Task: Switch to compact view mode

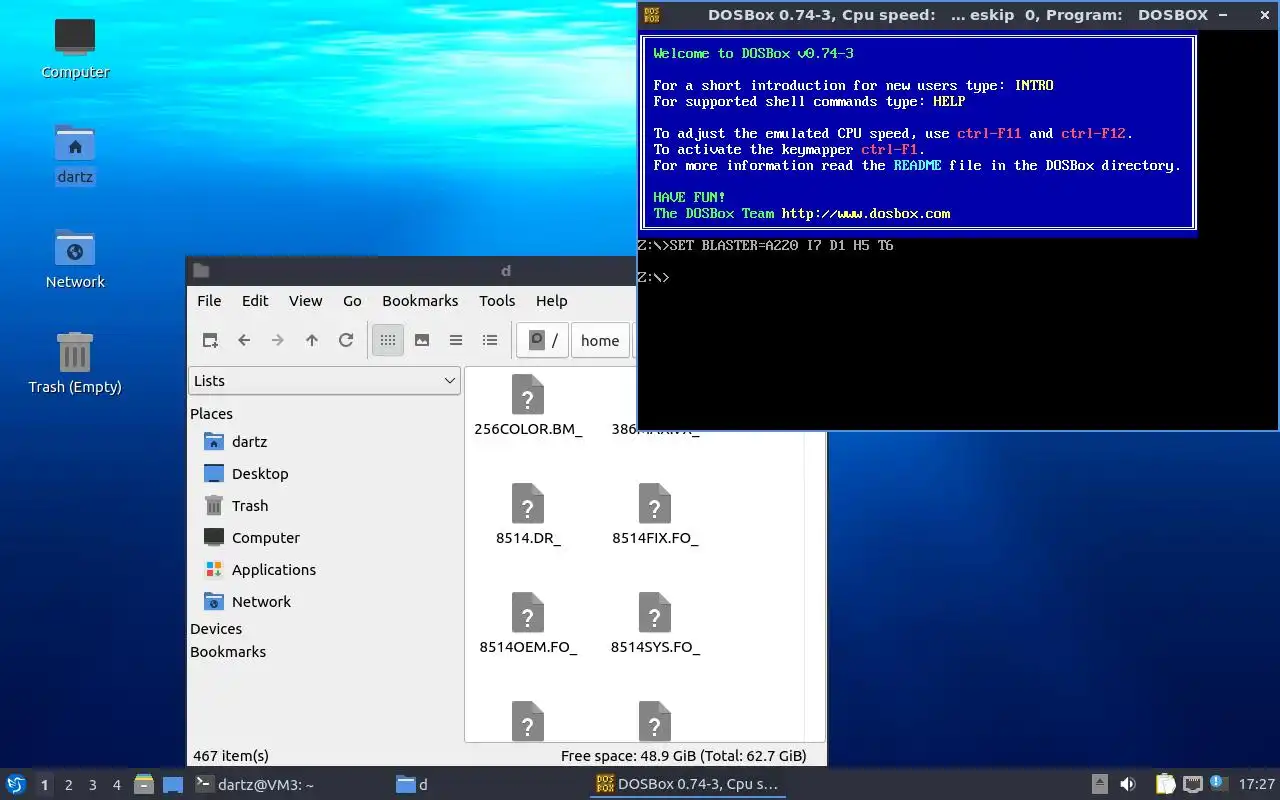Action: pyautogui.click(x=456, y=340)
